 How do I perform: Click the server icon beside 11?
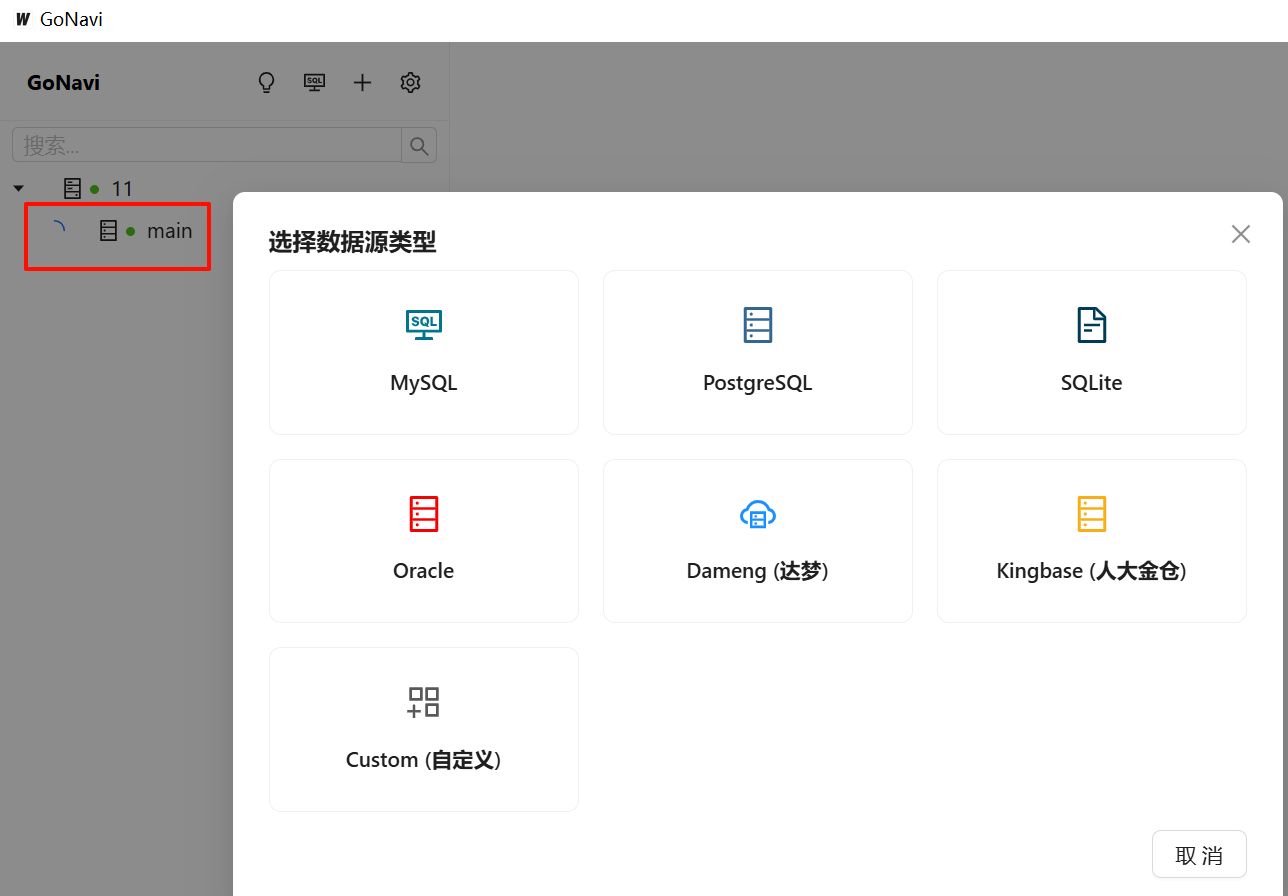pos(72,188)
